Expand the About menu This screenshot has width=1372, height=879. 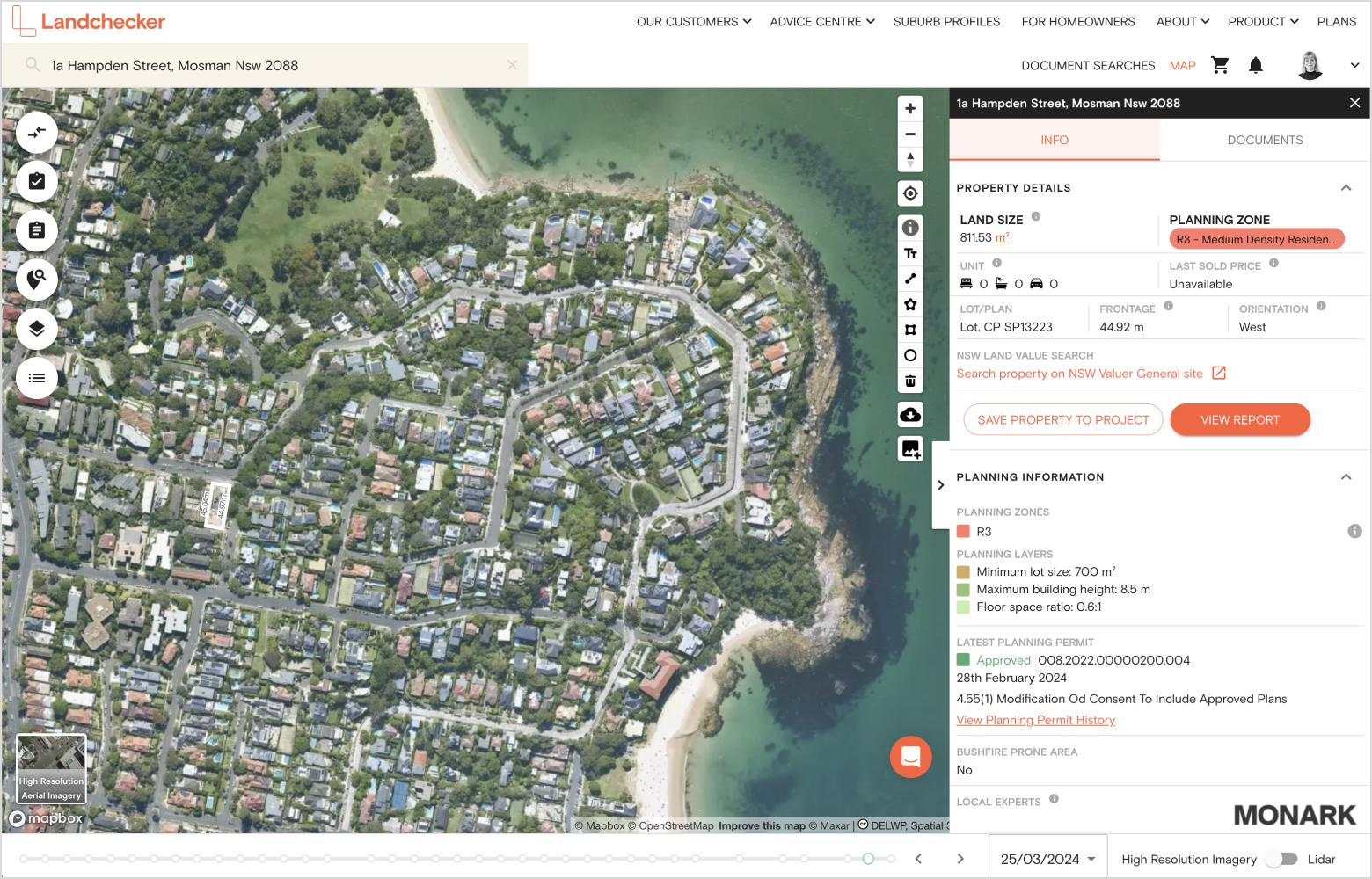(1183, 21)
